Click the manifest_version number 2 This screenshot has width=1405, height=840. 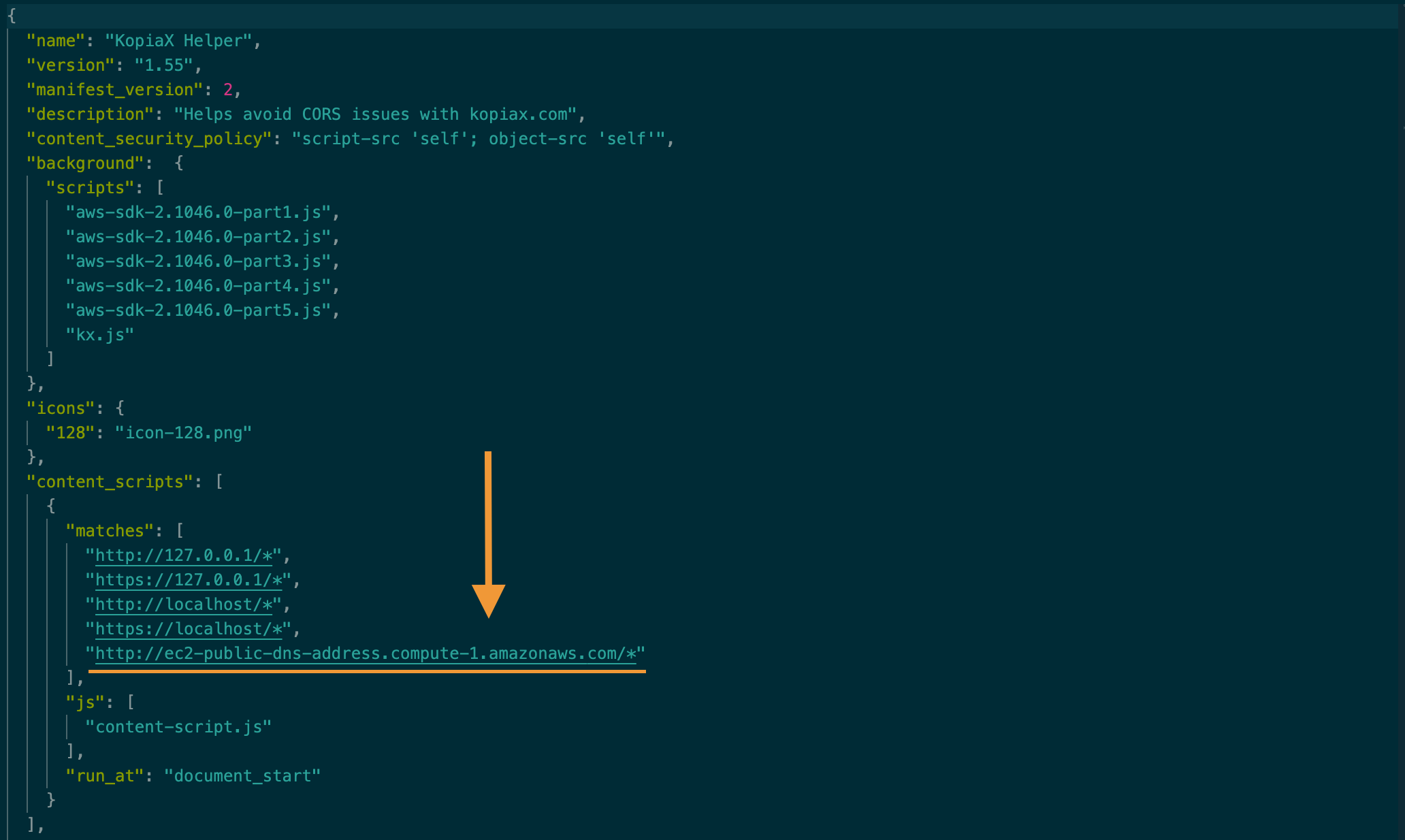(228, 90)
